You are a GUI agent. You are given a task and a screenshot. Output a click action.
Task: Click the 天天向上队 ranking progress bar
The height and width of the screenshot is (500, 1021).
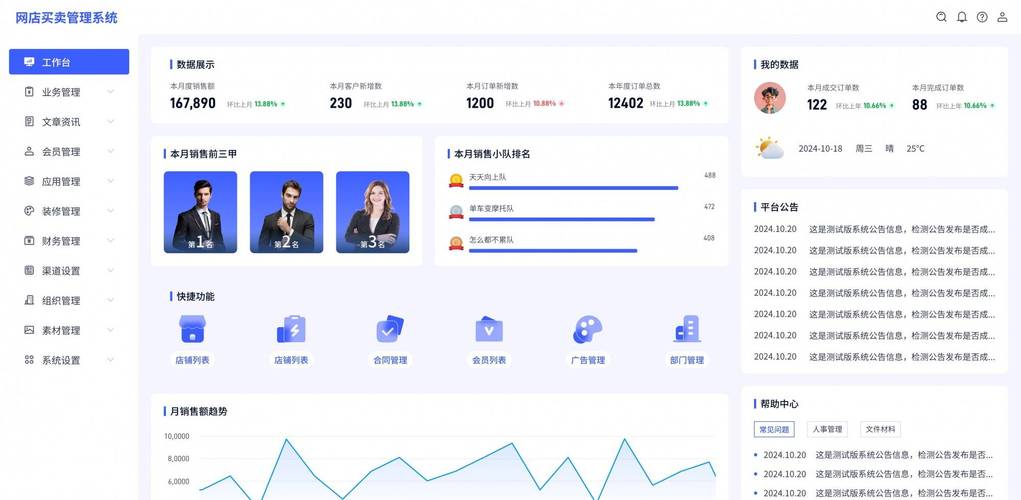click(x=573, y=188)
